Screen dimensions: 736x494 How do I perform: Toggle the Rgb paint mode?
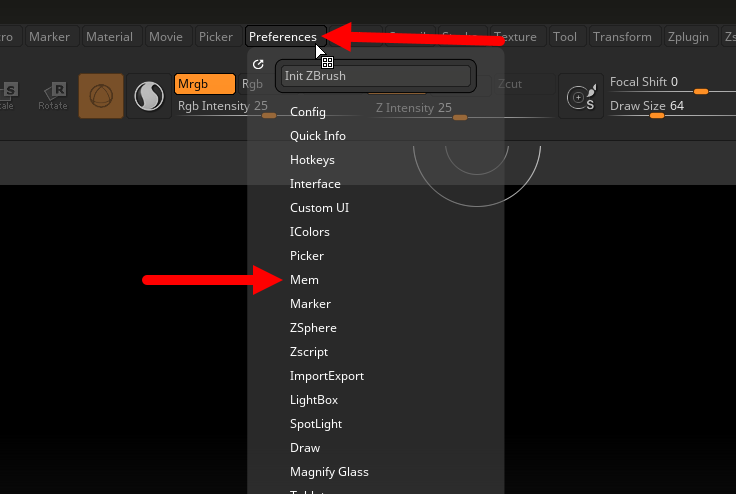point(253,84)
